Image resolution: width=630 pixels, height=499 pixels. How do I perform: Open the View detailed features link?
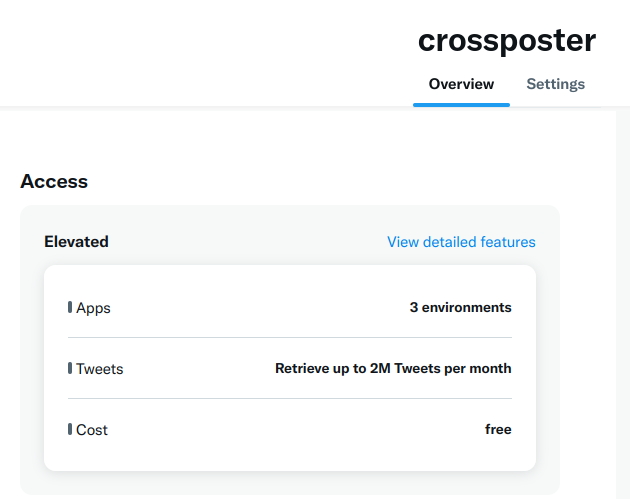[x=461, y=242]
